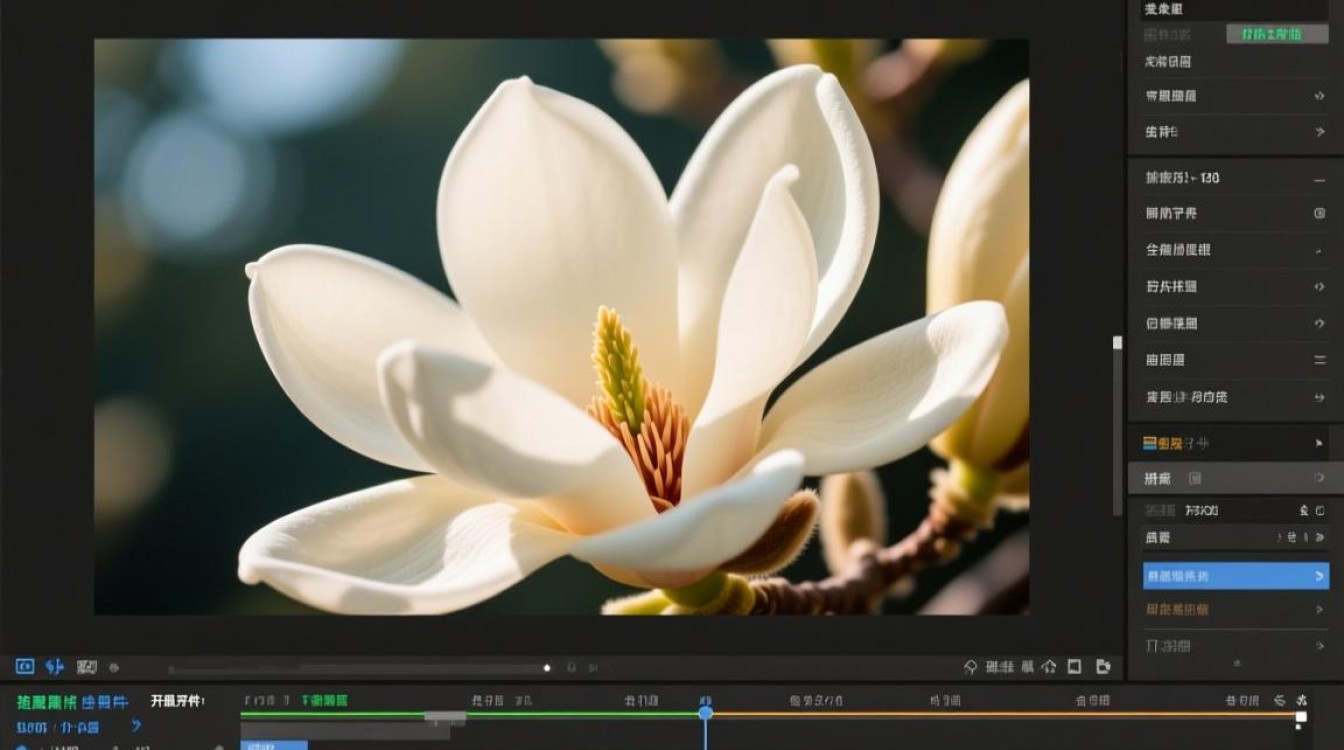Click the blue frame icon below the preview
This screenshot has height=750, width=1344.
25,666
